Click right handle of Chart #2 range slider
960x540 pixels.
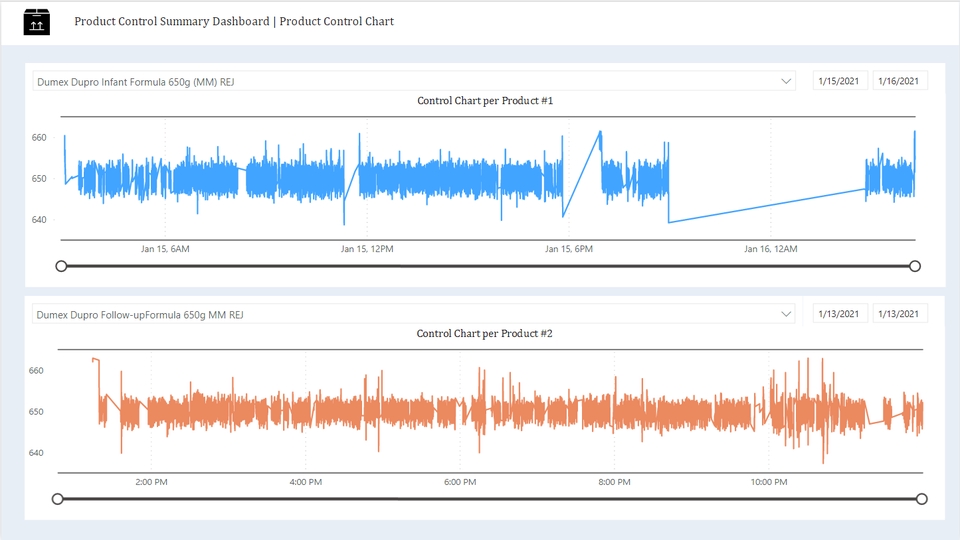(x=921, y=499)
